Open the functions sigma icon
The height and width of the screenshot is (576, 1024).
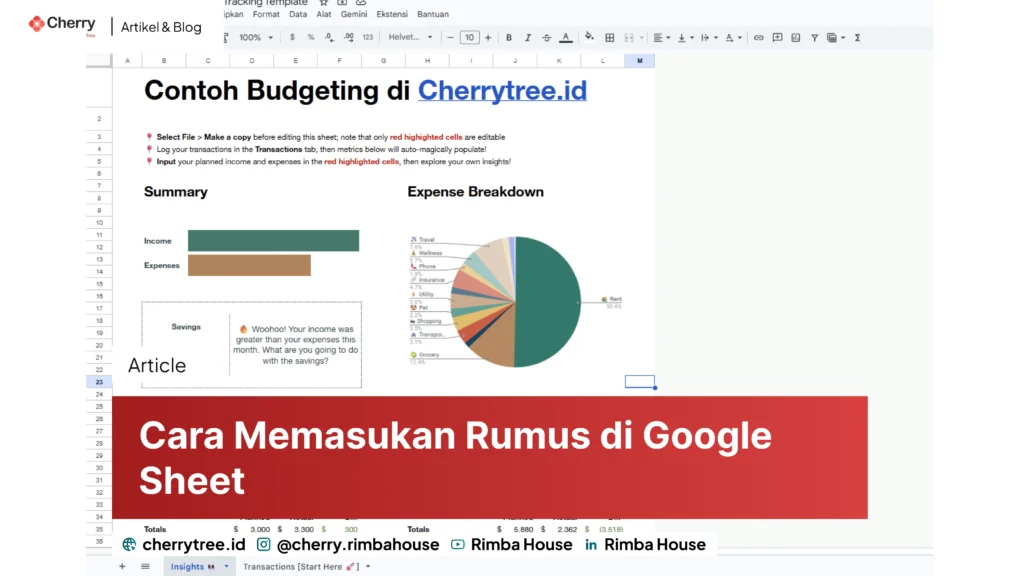[857, 37]
